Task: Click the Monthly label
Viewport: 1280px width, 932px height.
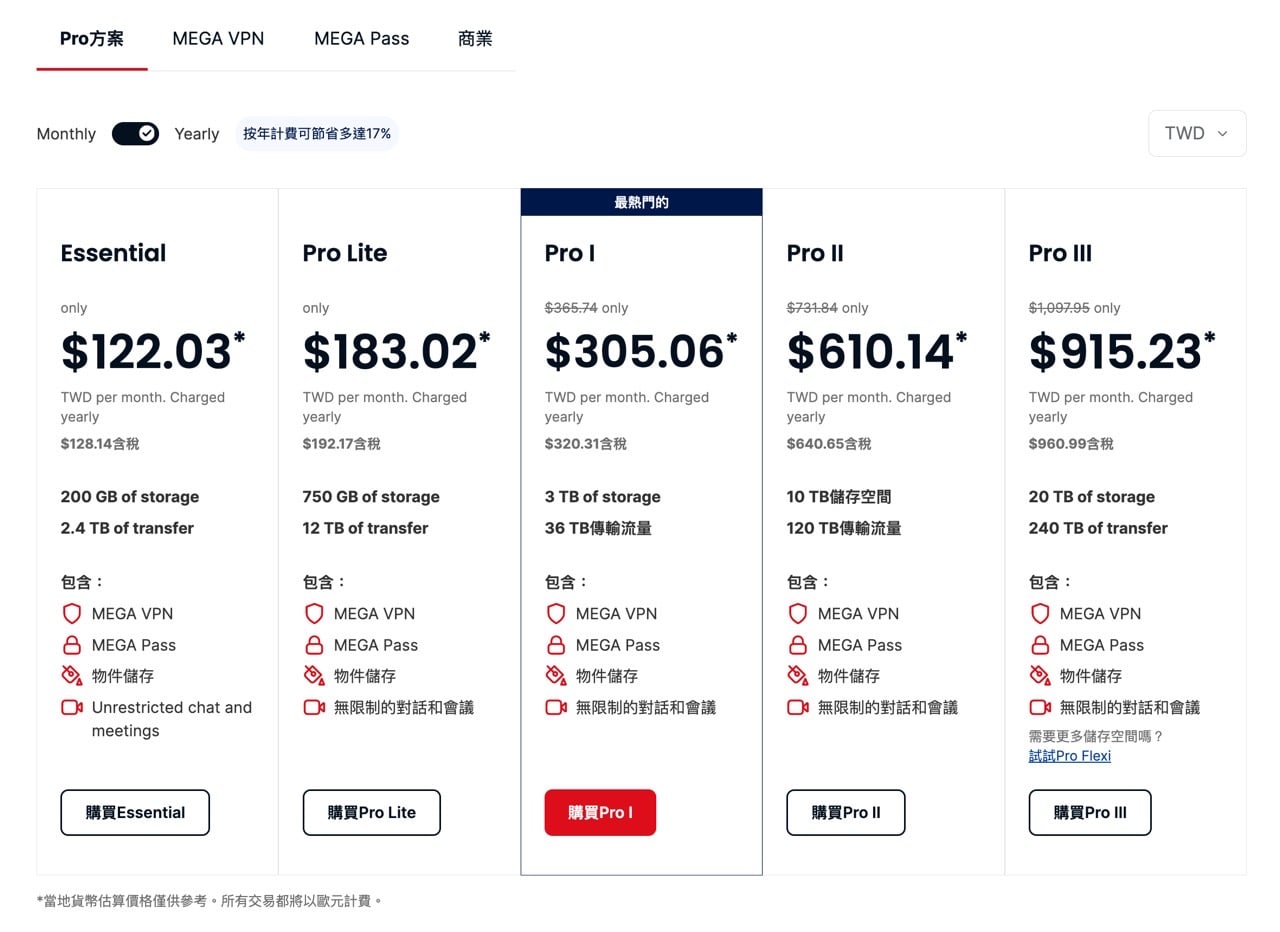Action: point(66,134)
